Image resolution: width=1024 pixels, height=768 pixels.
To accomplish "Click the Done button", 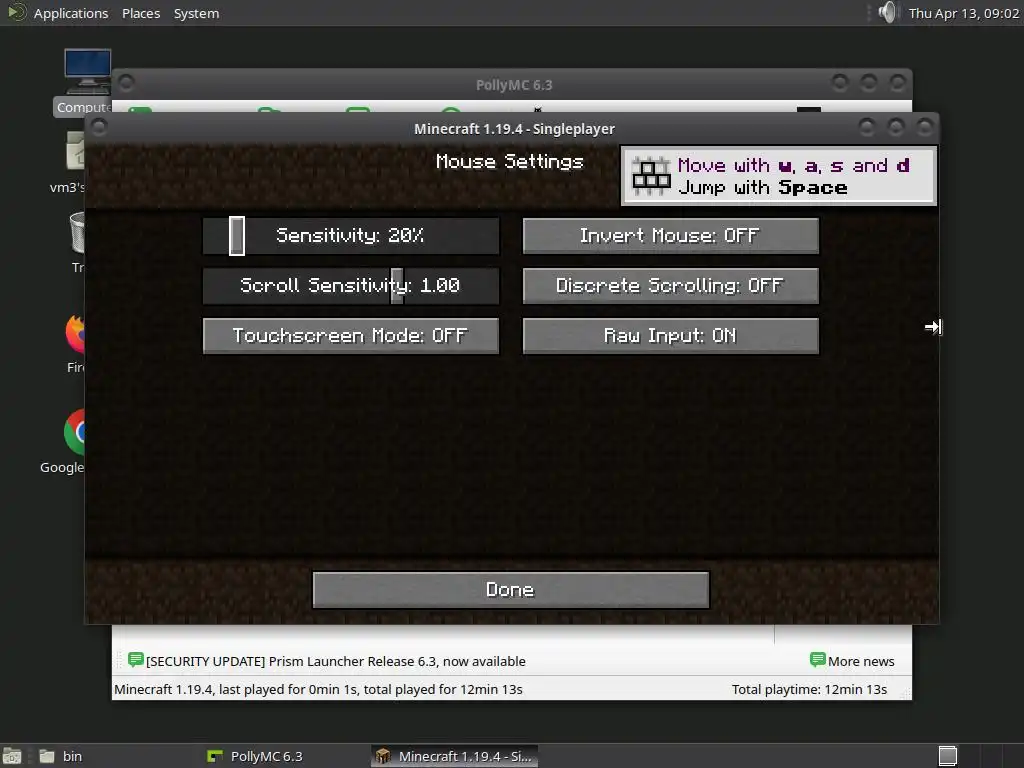I will 511,590.
